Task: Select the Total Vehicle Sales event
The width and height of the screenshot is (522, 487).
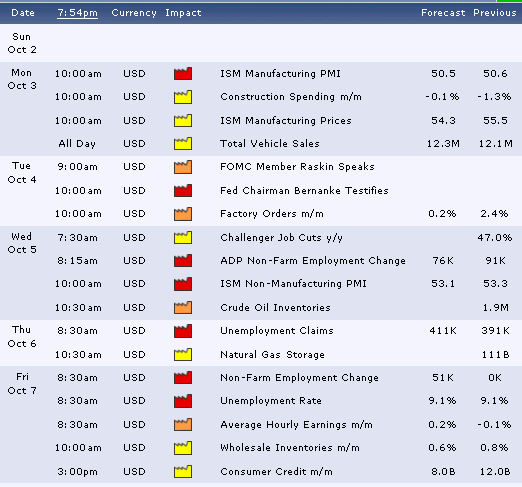Action: tap(270, 144)
